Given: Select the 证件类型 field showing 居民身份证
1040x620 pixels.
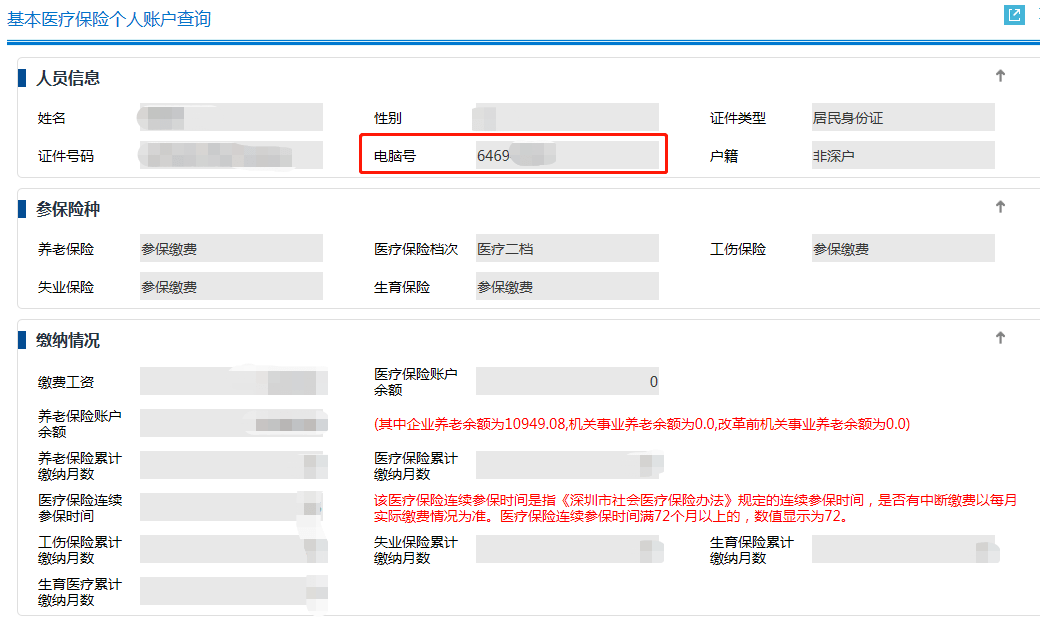Looking at the screenshot, I should click(900, 117).
